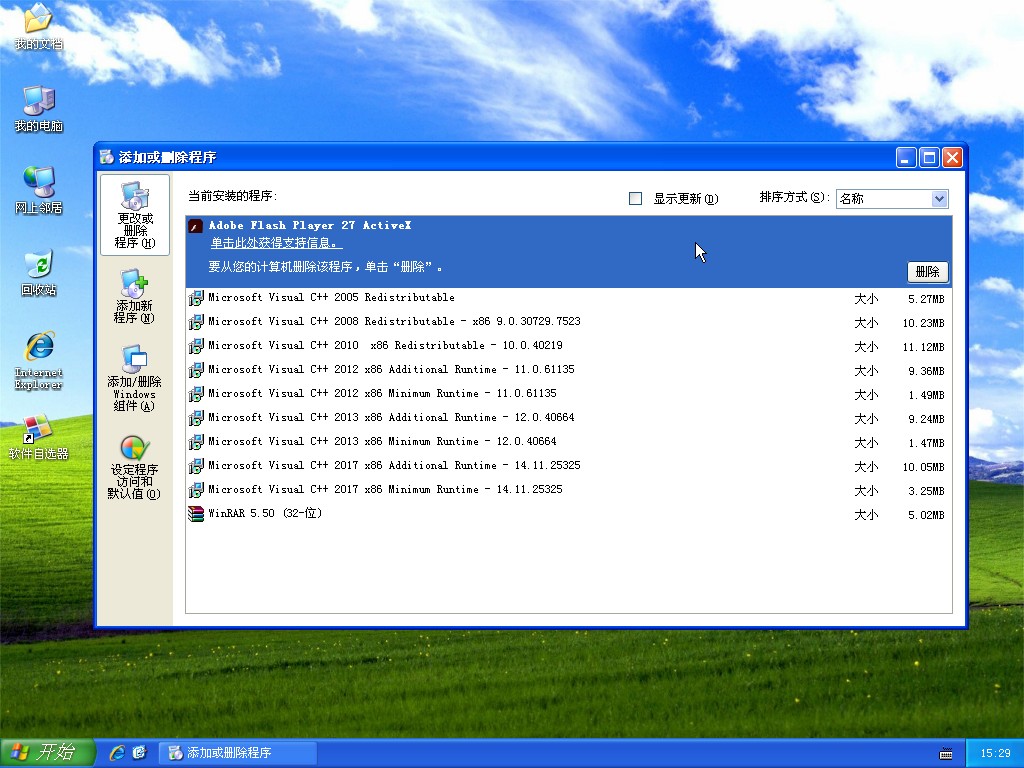This screenshot has width=1024, height=768.
Task: Maximize the 添加或删除程序 window
Action: click(x=929, y=157)
